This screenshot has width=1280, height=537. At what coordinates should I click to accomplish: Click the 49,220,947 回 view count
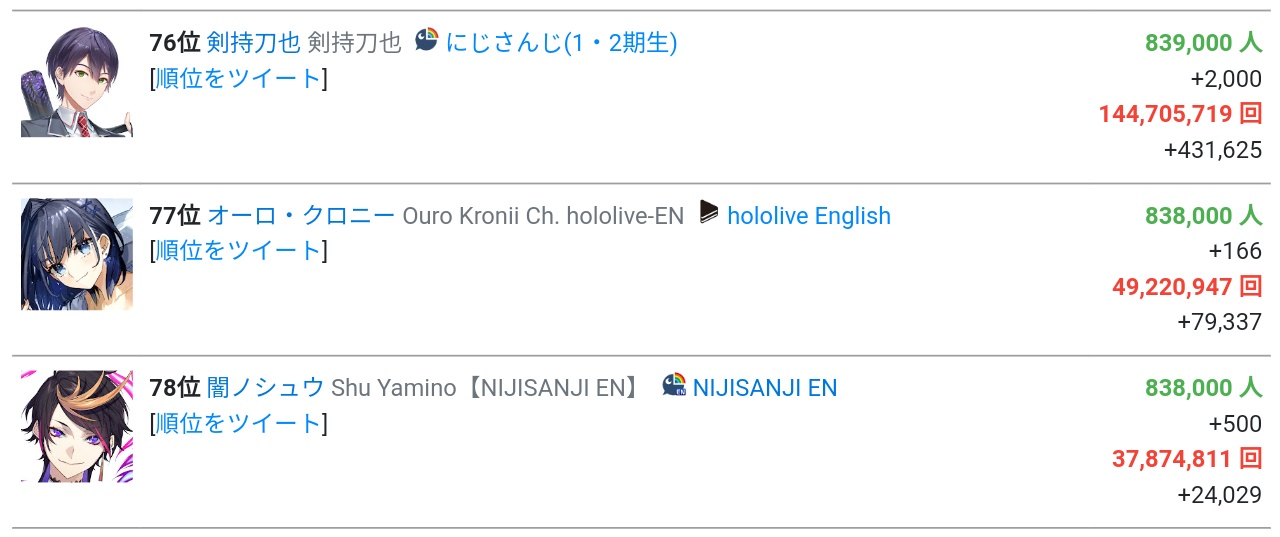tap(1186, 287)
